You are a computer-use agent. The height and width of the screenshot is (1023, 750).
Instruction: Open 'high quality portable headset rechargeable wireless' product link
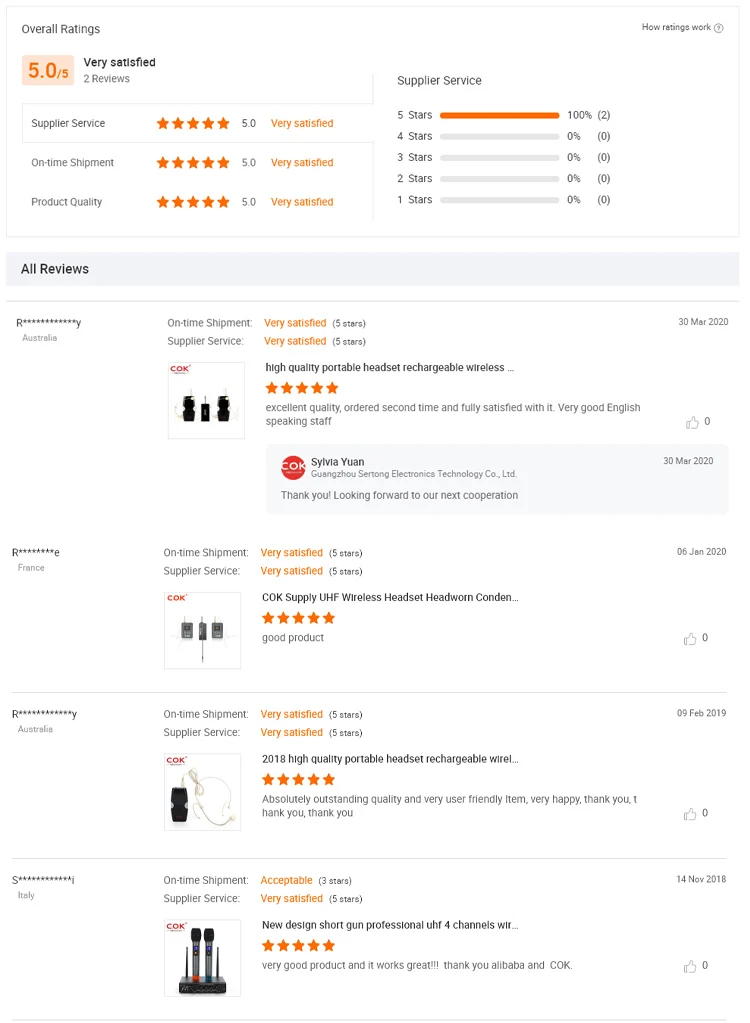(x=390, y=368)
